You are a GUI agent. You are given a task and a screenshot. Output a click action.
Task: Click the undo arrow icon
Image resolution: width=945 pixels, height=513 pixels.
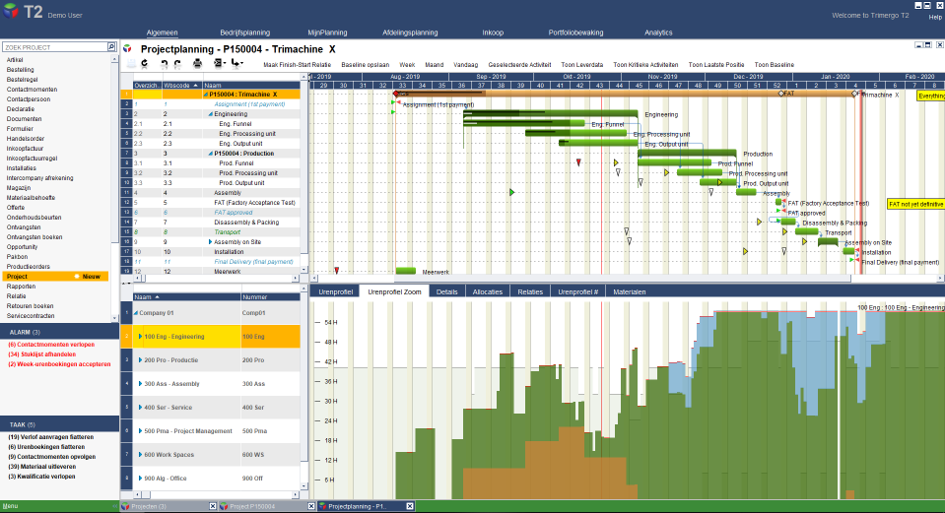click(x=164, y=63)
